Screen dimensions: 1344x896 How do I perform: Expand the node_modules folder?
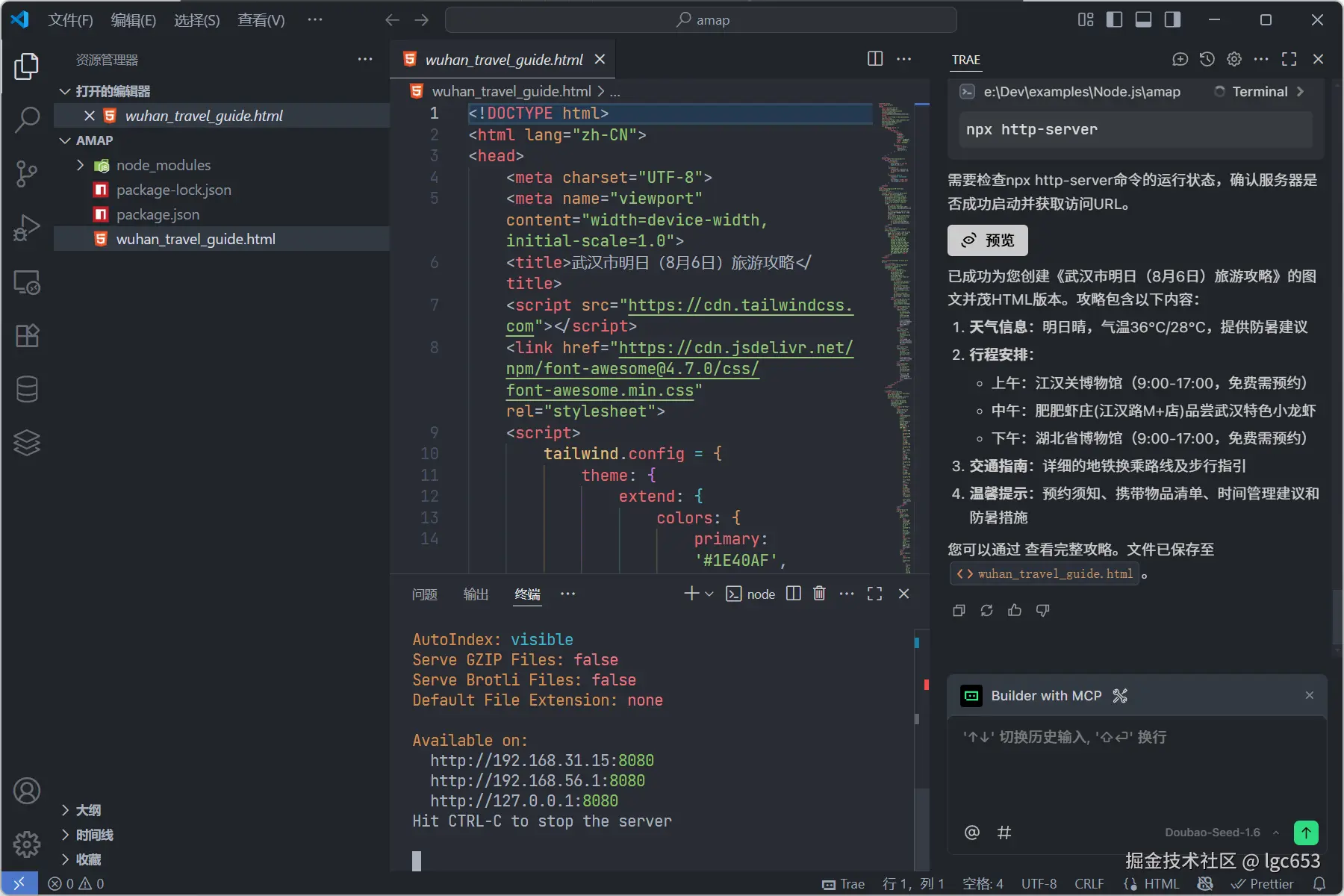click(x=80, y=165)
